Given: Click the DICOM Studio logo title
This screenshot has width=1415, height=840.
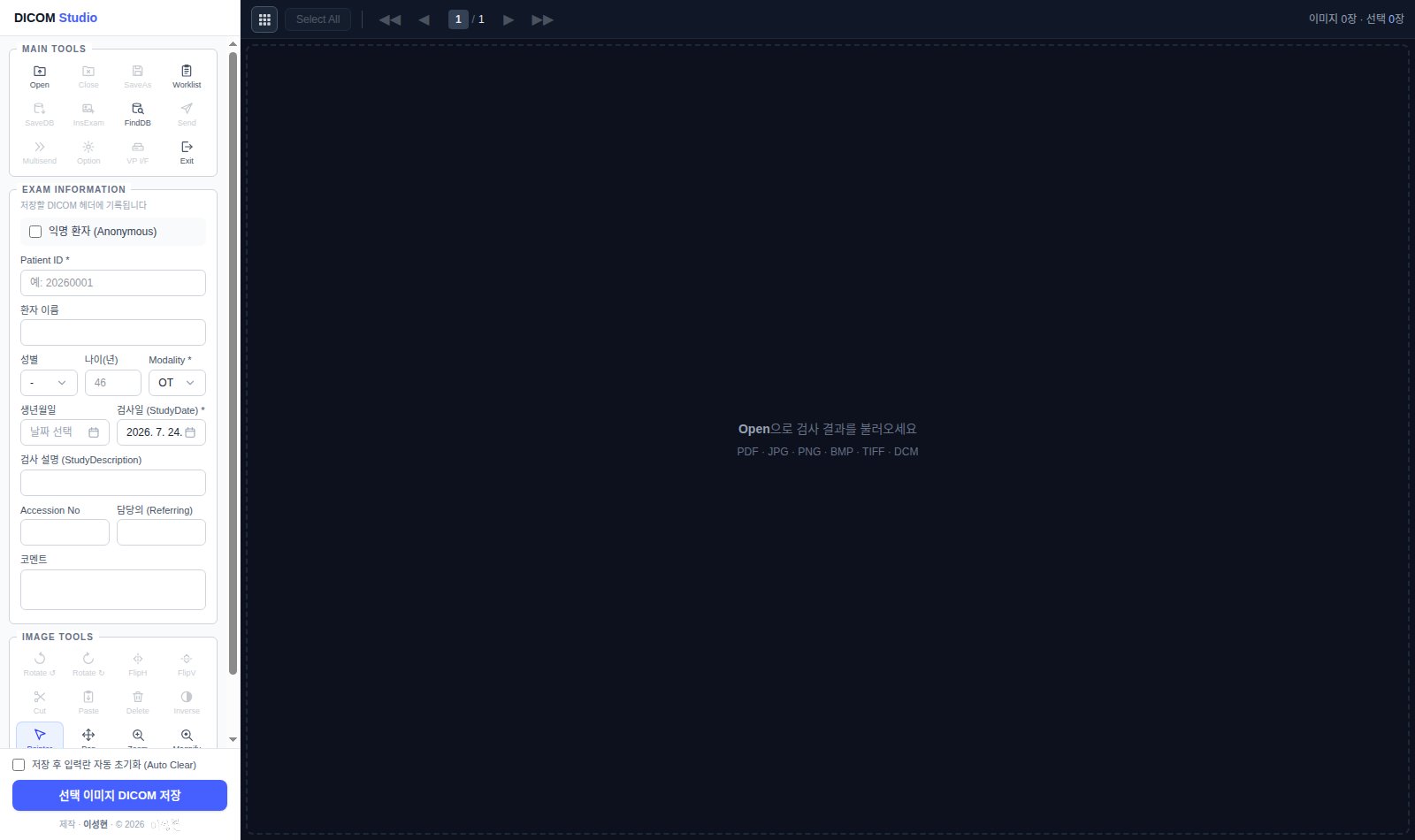Looking at the screenshot, I should coord(56,18).
